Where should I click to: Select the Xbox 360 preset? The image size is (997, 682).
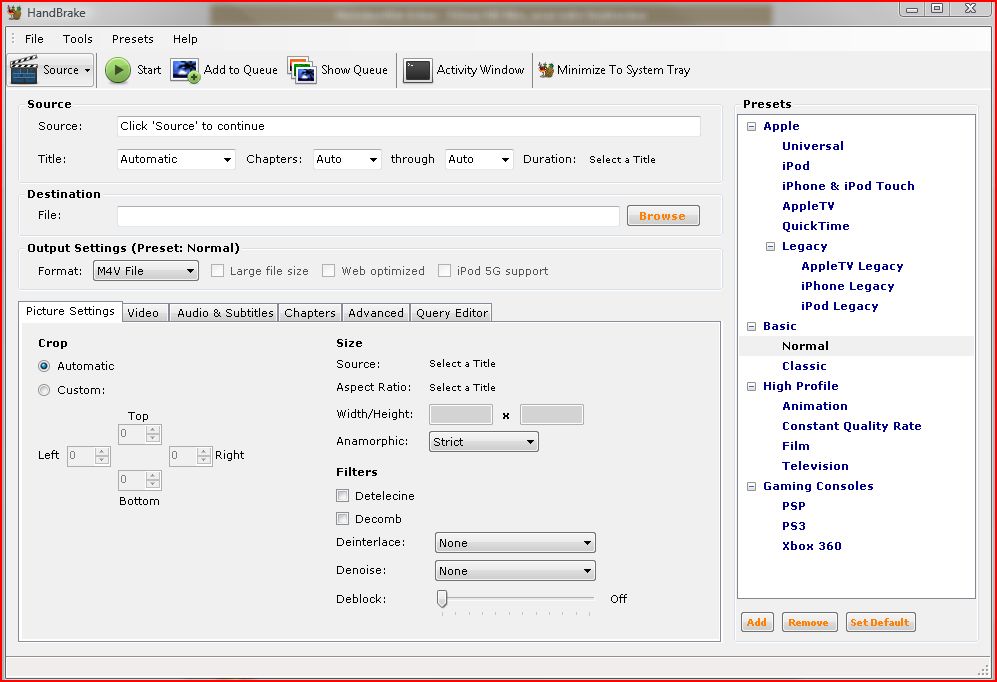[x=812, y=547]
